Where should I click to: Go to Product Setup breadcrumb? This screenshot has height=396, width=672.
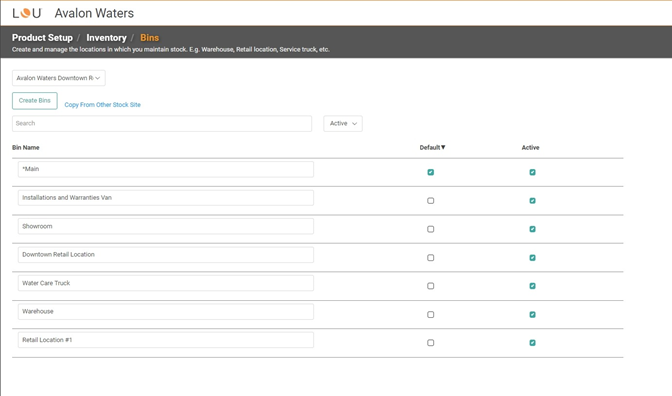tap(42, 38)
